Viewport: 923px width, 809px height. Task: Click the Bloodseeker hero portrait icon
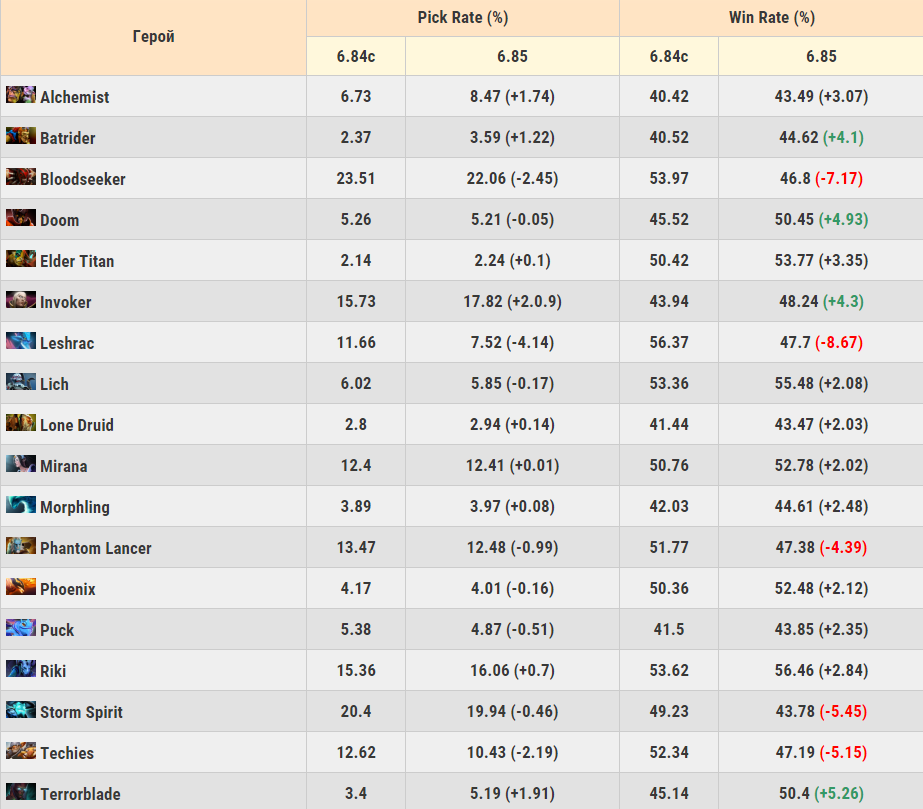tap(21, 177)
